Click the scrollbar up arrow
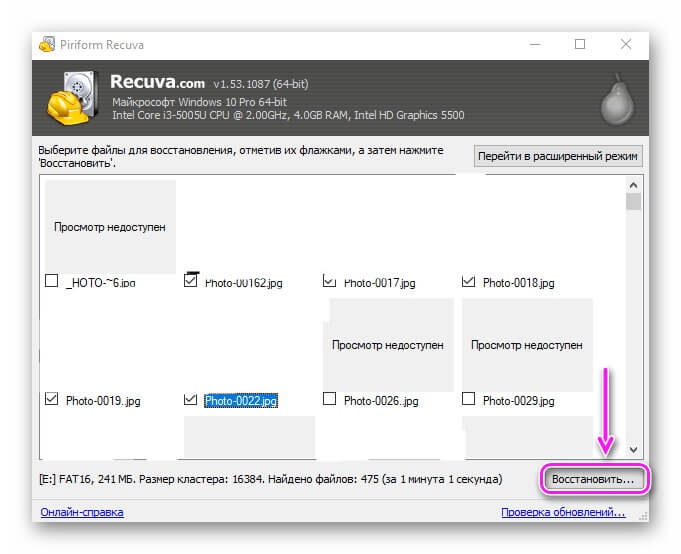Viewport: 681px width, 554px height. pyautogui.click(x=634, y=185)
